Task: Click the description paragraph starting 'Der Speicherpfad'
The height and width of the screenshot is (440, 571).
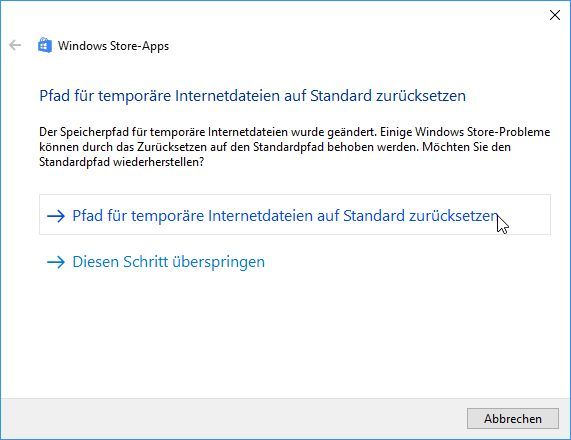Action: pos(294,147)
